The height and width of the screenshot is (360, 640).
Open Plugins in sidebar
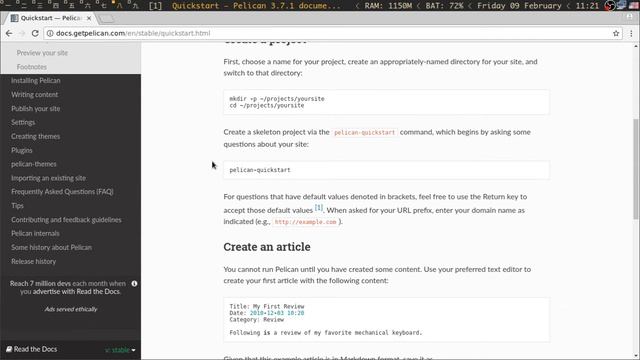[x=22, y=150]
